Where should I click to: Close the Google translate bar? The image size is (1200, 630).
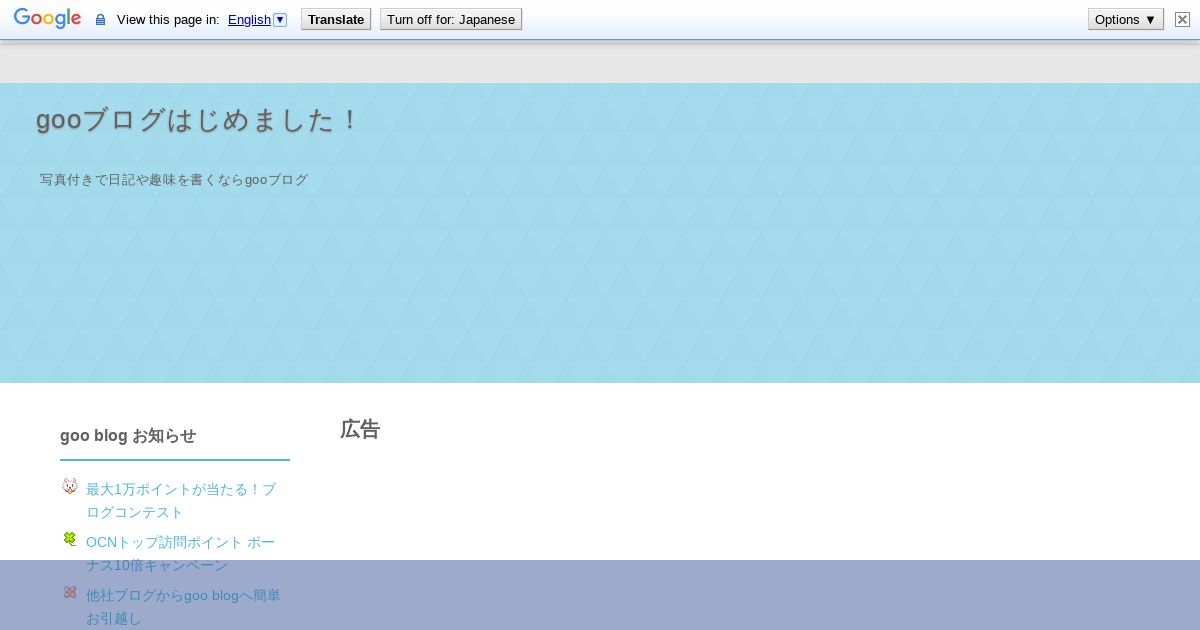coord(1182,19)
